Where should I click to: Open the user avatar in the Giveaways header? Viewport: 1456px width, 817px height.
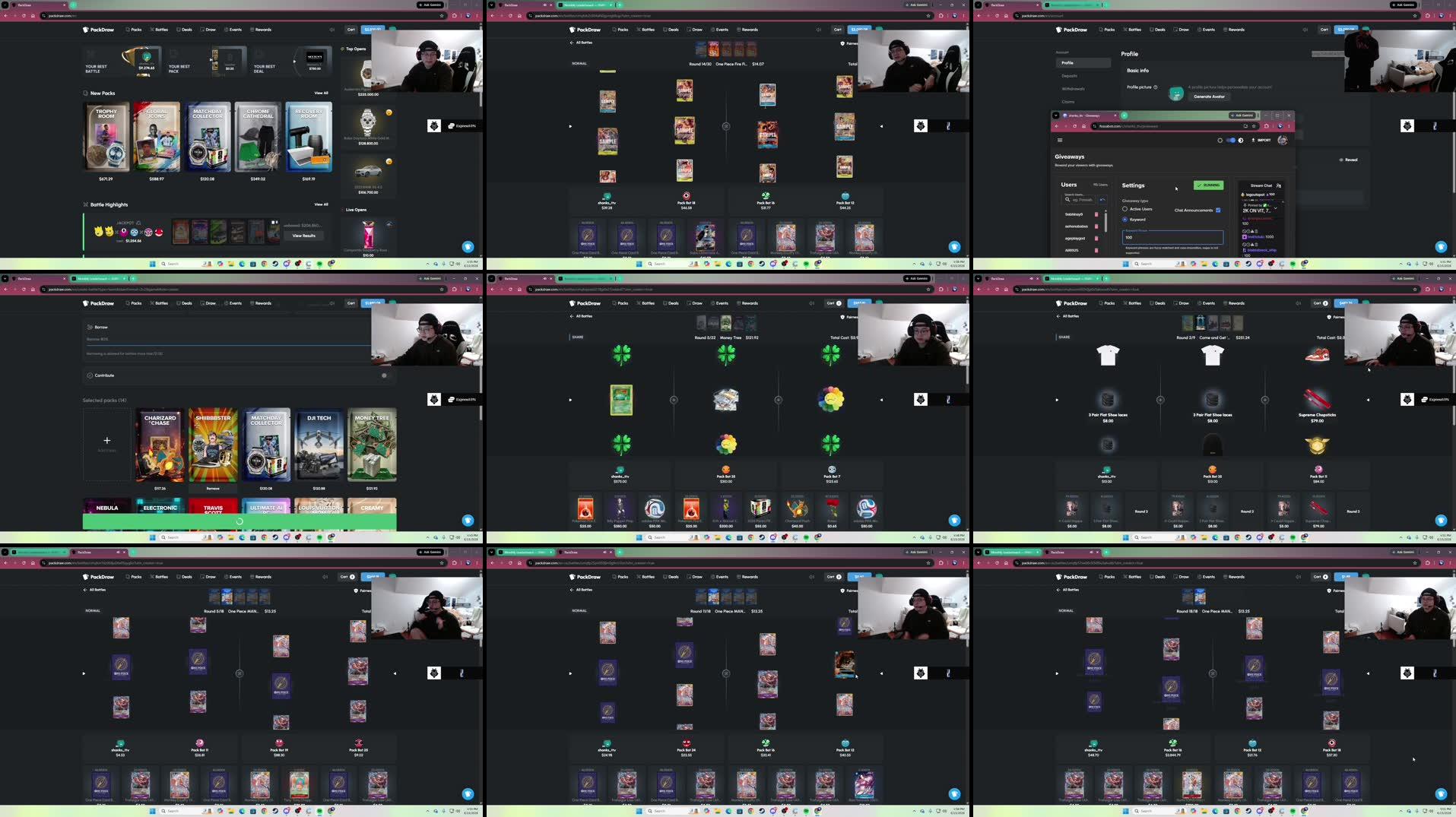pos(1283,140)
